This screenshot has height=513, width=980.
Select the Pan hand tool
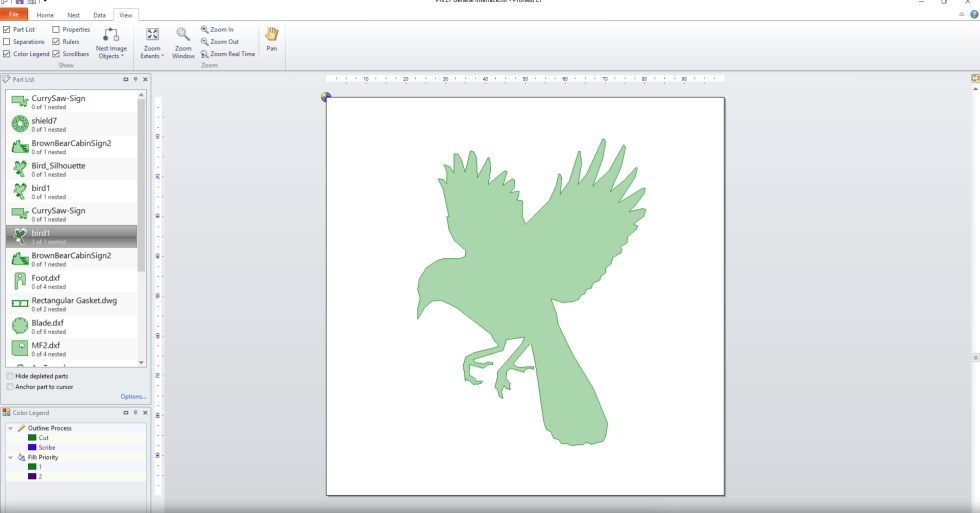point(271,34)
